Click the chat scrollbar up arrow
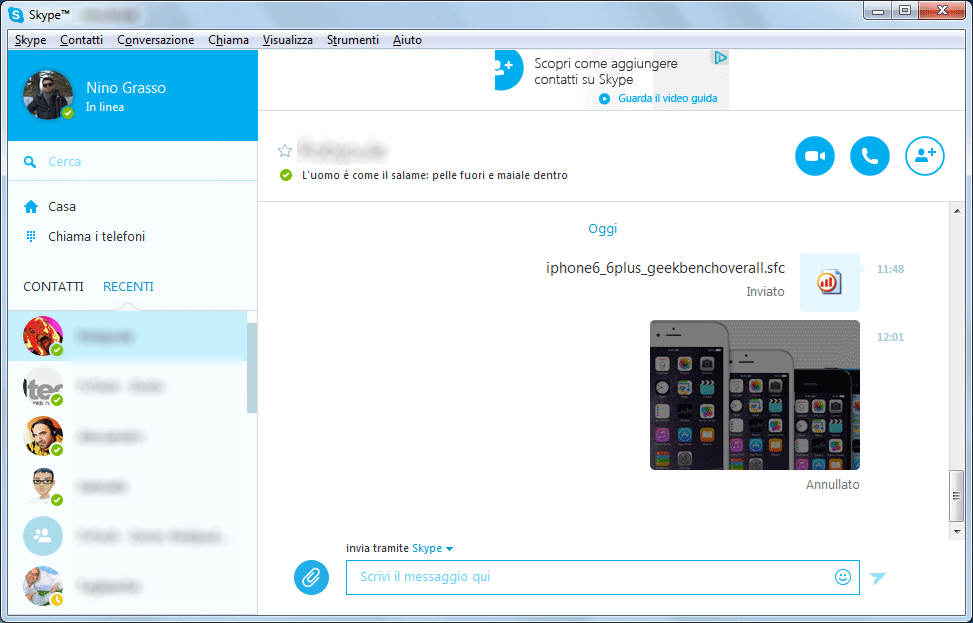This screenshot has width=973, height=623. tap(956, 211)
